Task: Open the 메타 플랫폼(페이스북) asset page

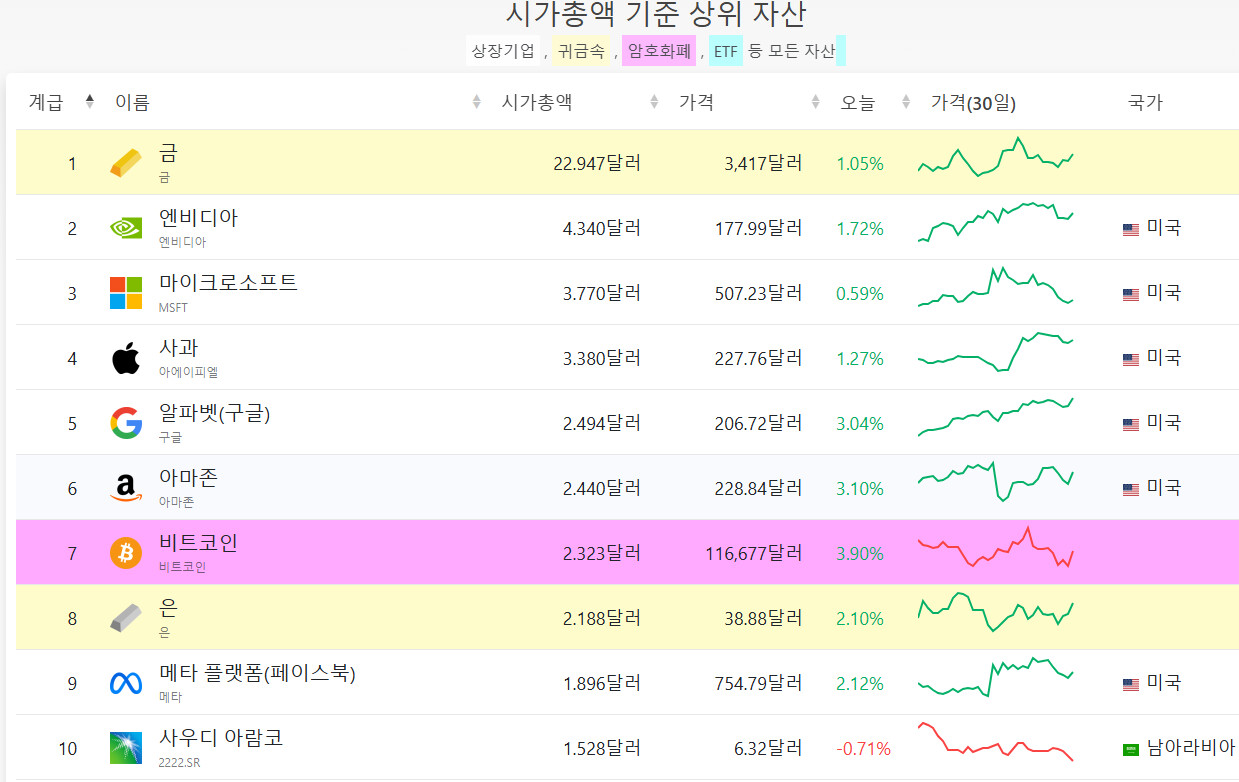Action: [257, 673]
